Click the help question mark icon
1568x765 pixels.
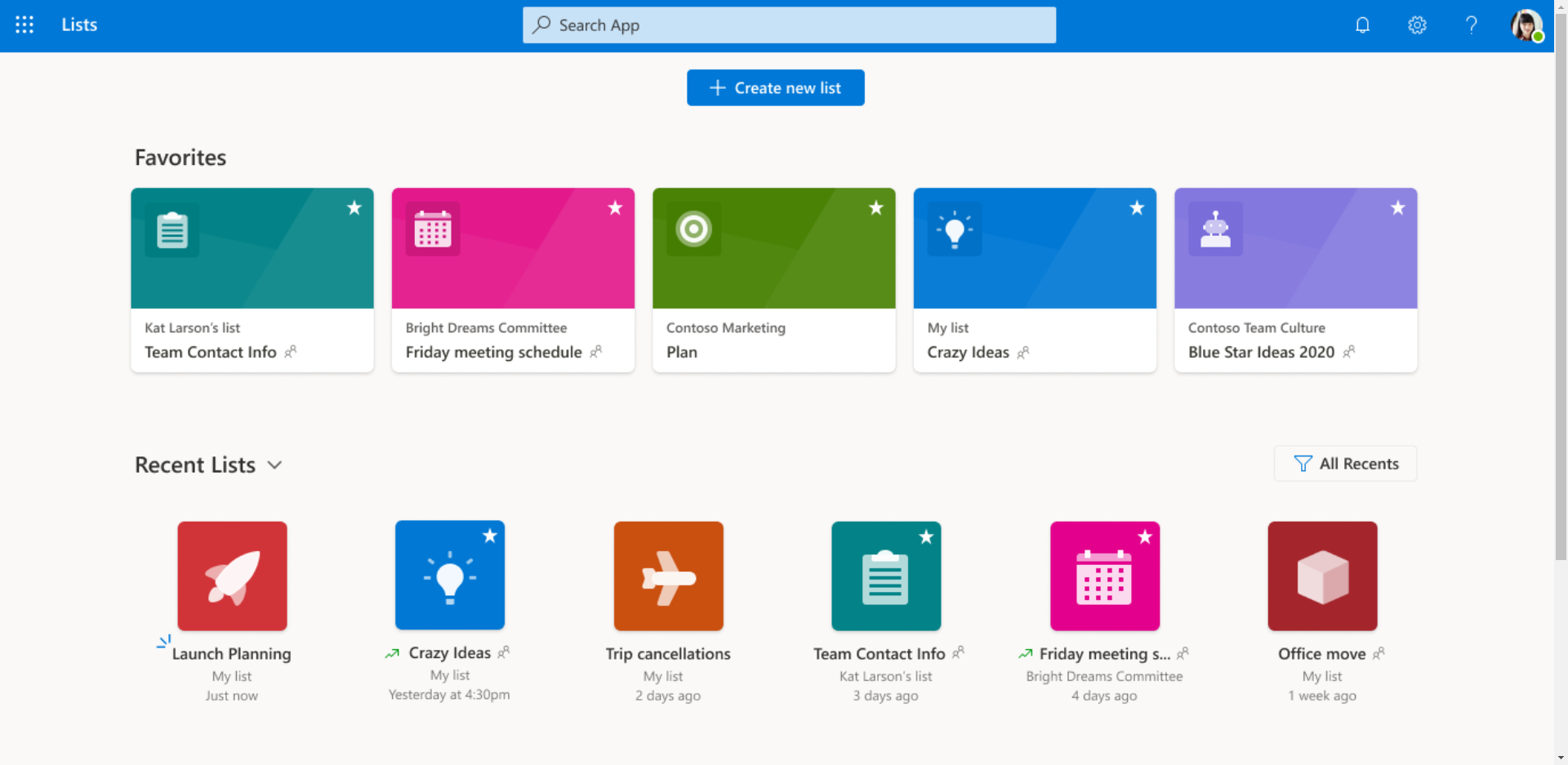coord(1471,25)
